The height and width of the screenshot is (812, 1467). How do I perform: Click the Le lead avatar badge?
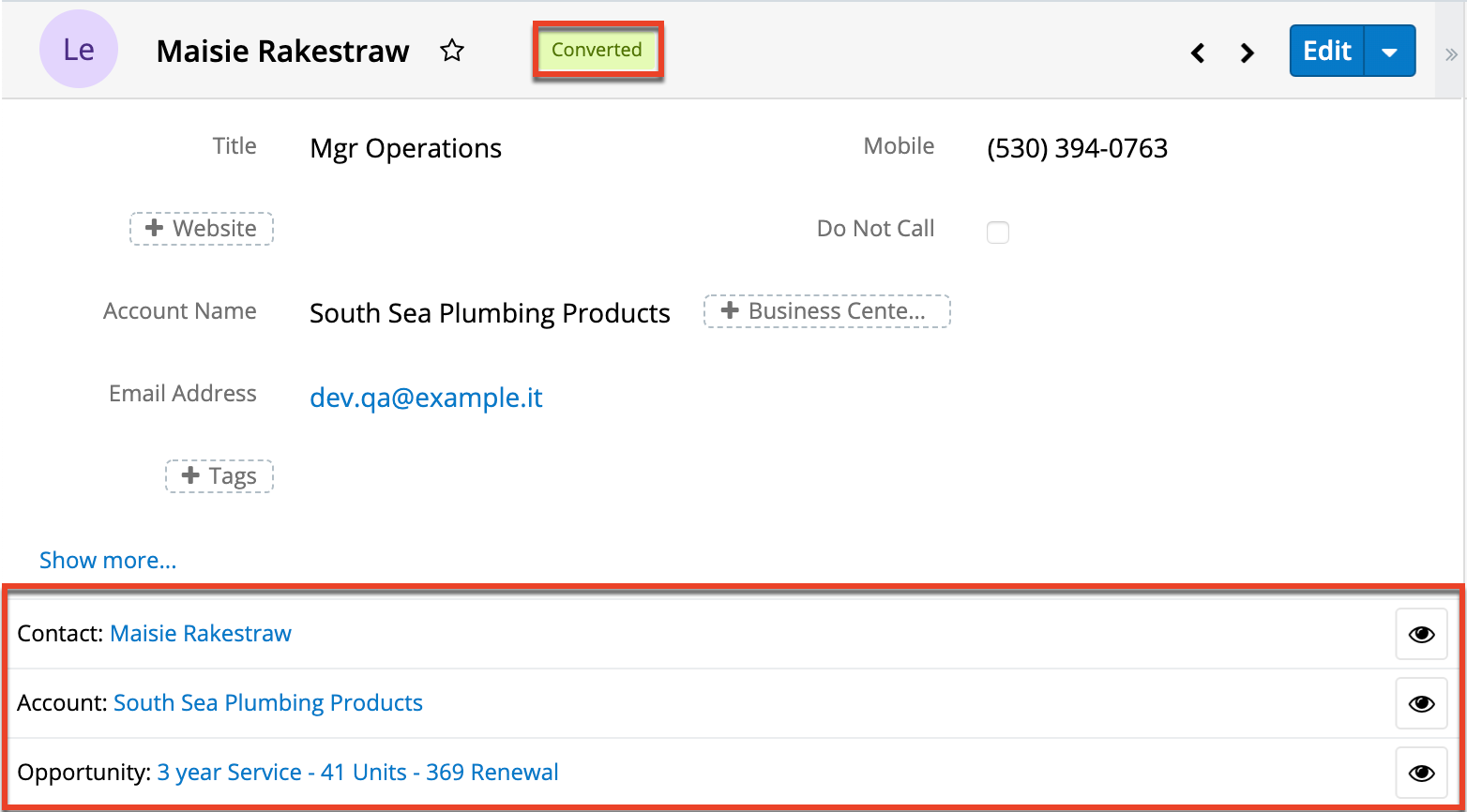[x=79, y=50]
